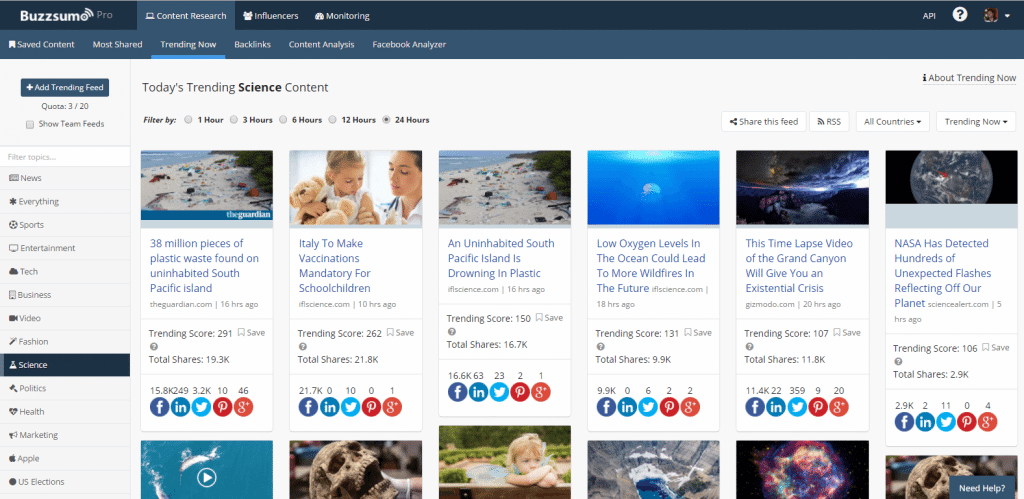Viewport: 1024px width, 499px height.
Task: Play the video thumbnail with dolphin
Action: (x=206, y=478)
